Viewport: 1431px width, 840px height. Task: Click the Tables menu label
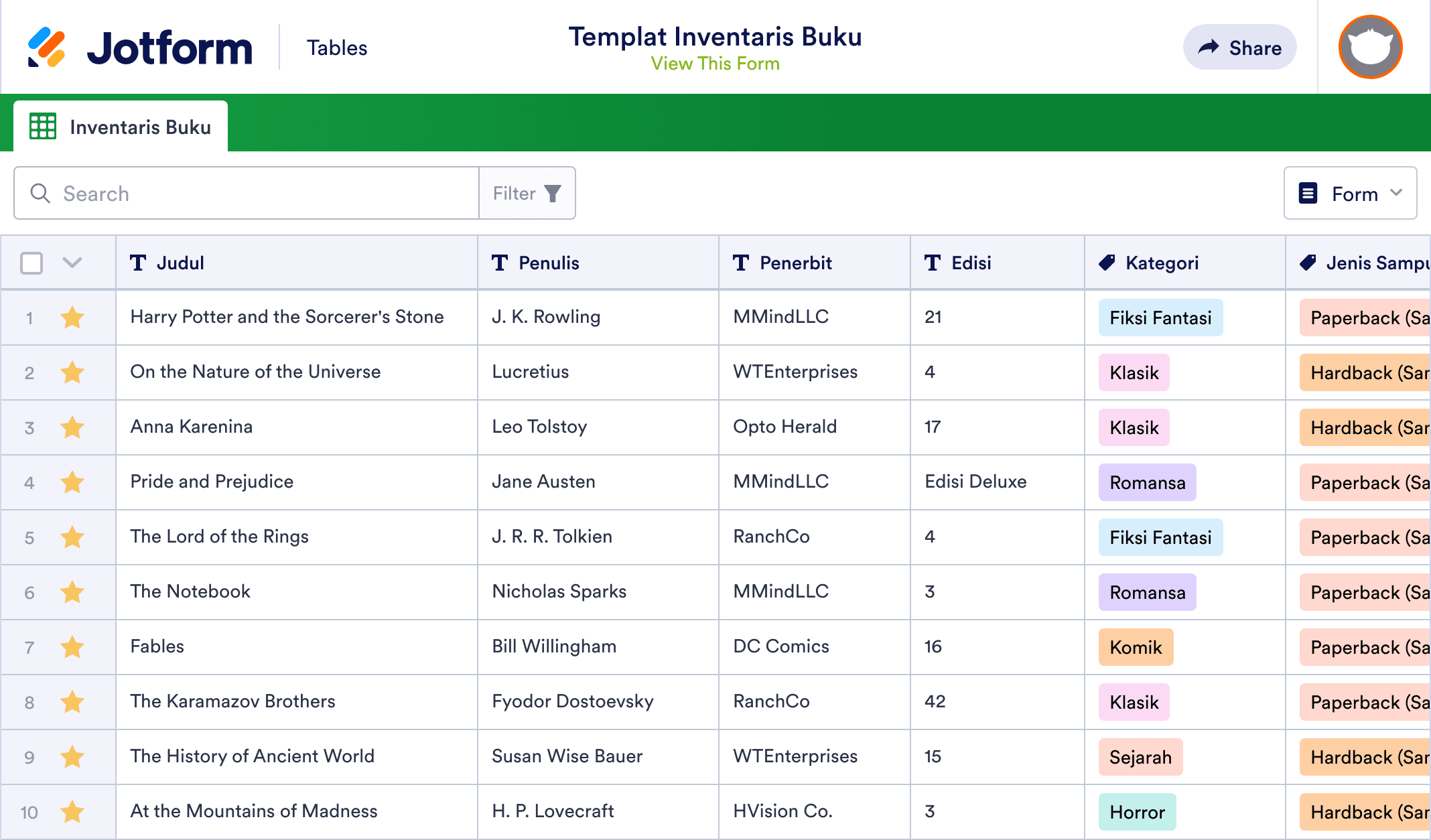[x=337, y=47]
